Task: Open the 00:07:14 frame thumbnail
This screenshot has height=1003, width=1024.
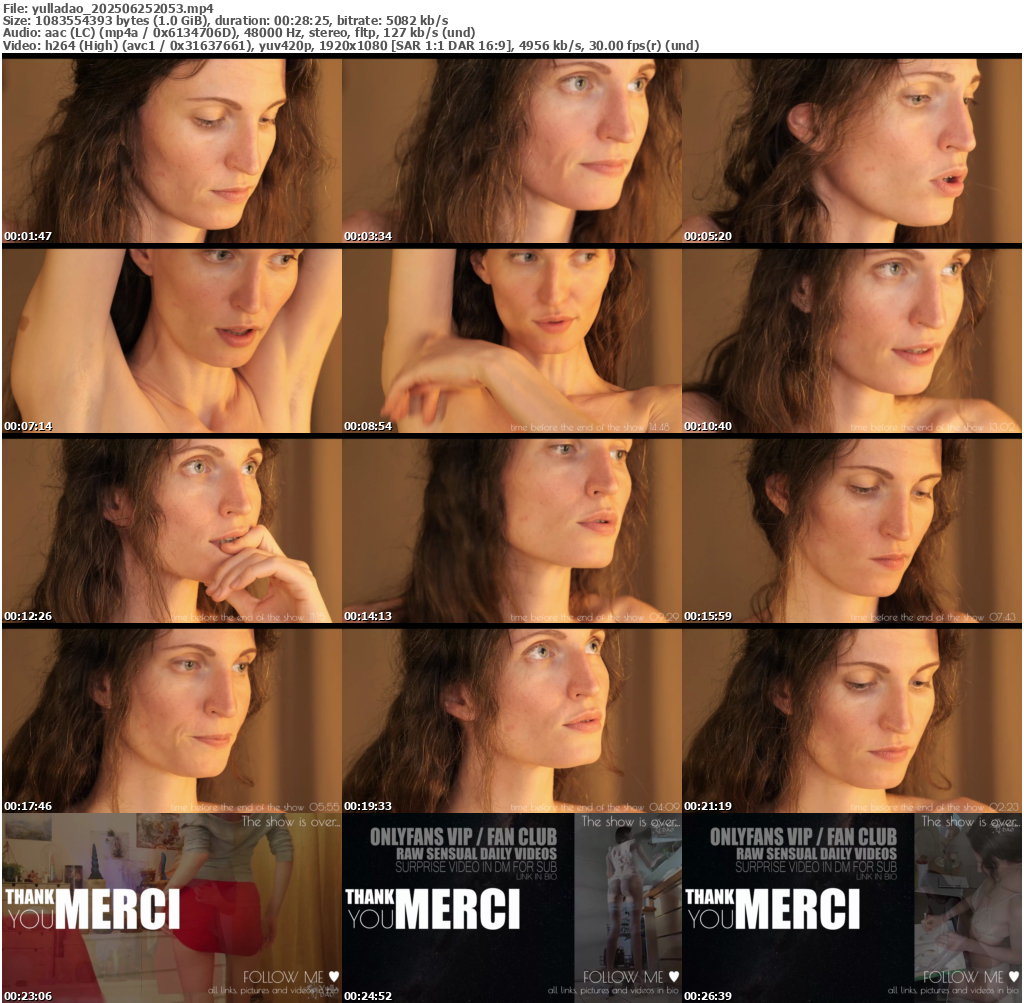Action: [x=171, y=340]
